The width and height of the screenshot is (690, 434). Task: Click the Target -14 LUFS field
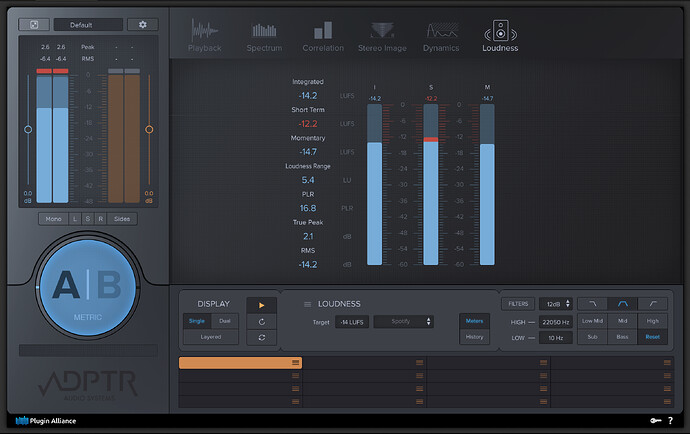352,322
